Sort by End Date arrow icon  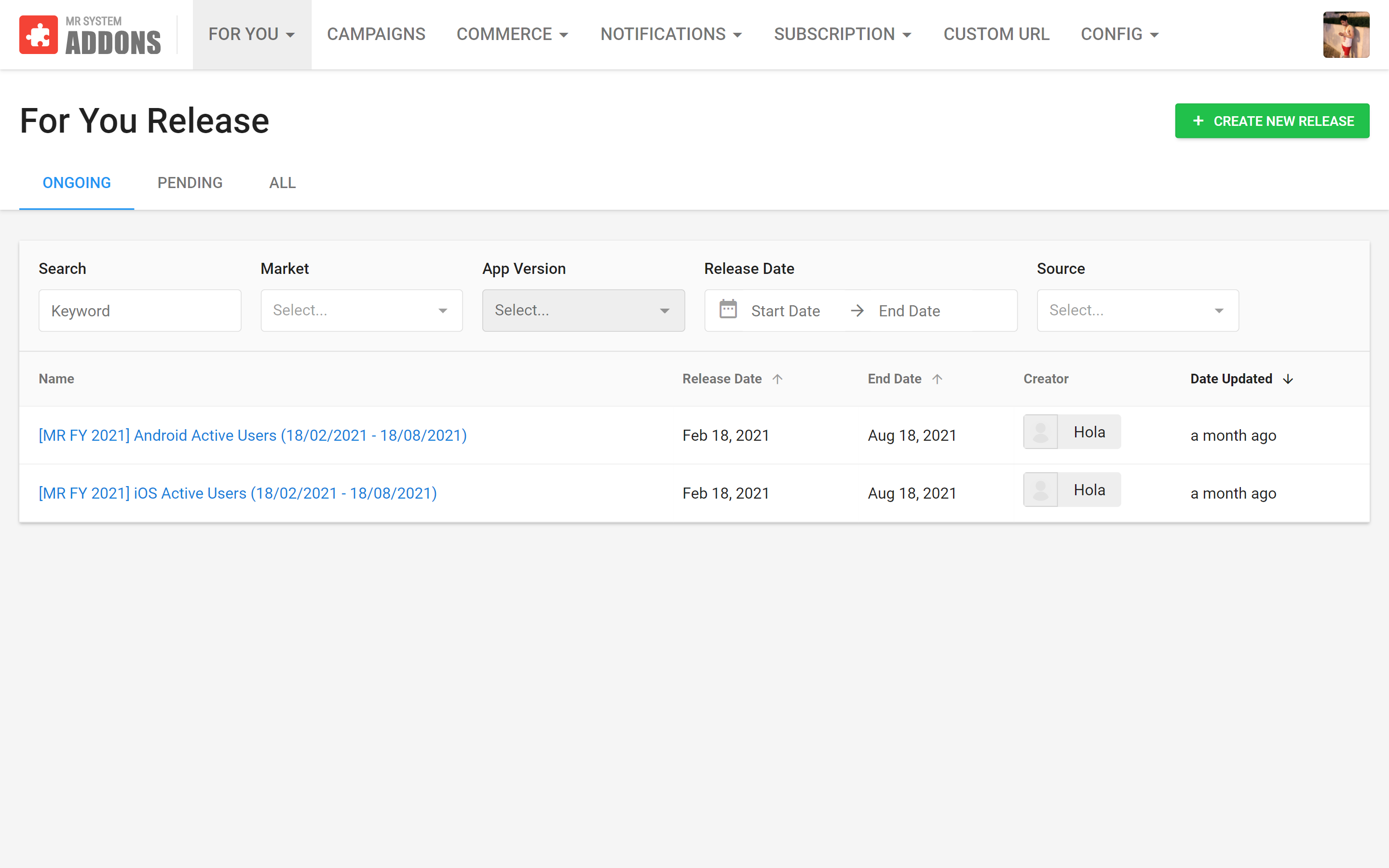937,379
